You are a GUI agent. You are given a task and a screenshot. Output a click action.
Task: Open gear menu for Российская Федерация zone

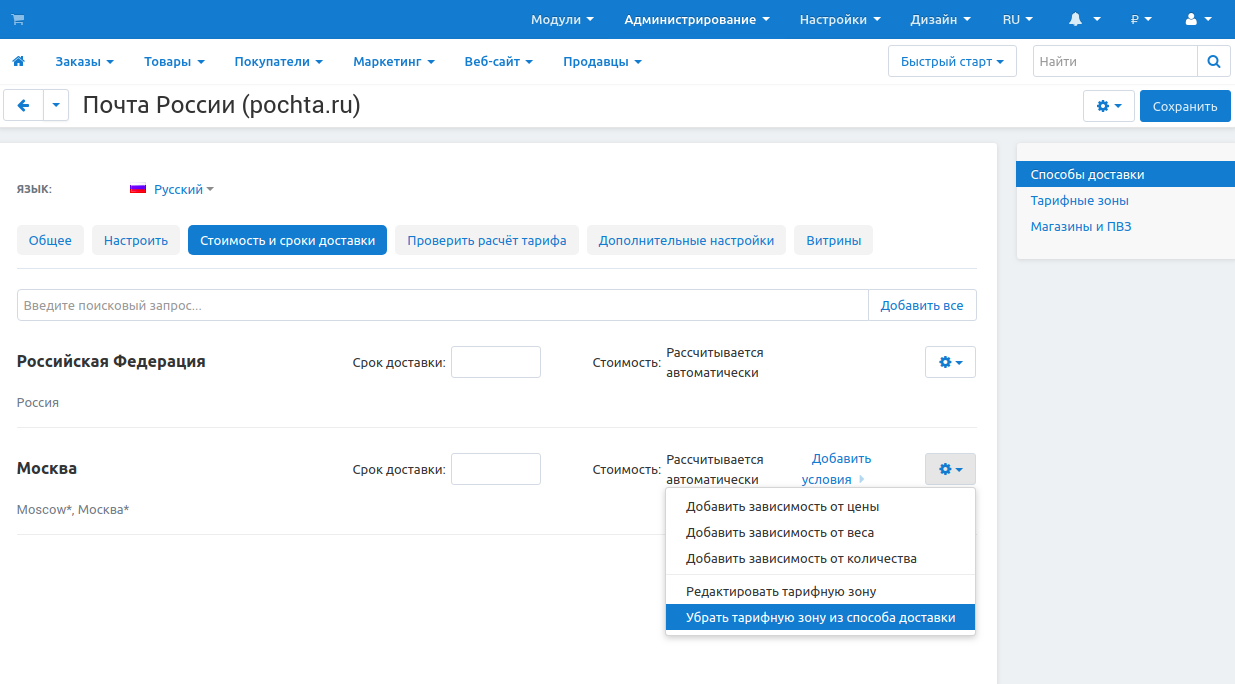click(950, 362)
